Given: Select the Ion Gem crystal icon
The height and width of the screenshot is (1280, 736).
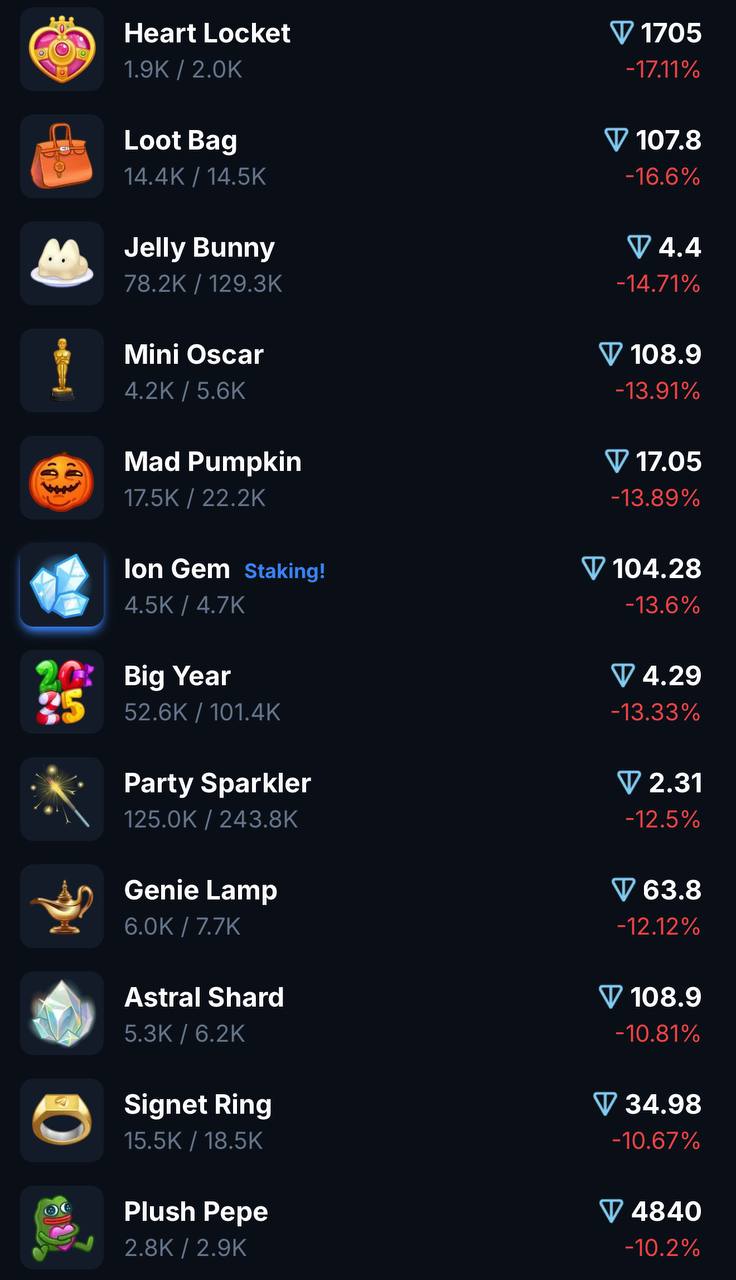Looking at the screenshot, I should point(62,585).
